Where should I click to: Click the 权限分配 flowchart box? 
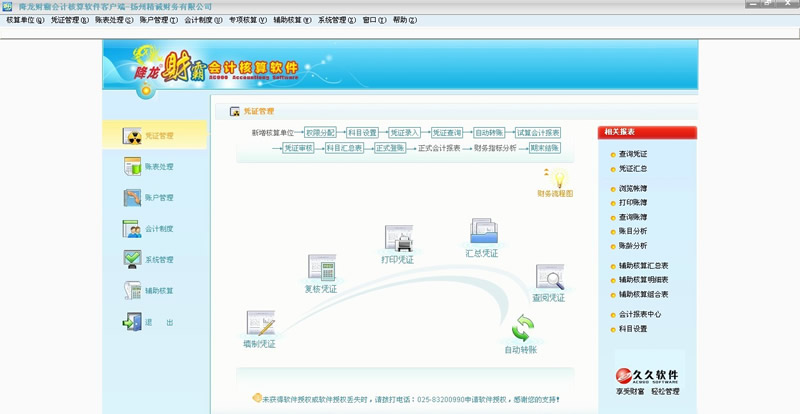pos(320,133)
